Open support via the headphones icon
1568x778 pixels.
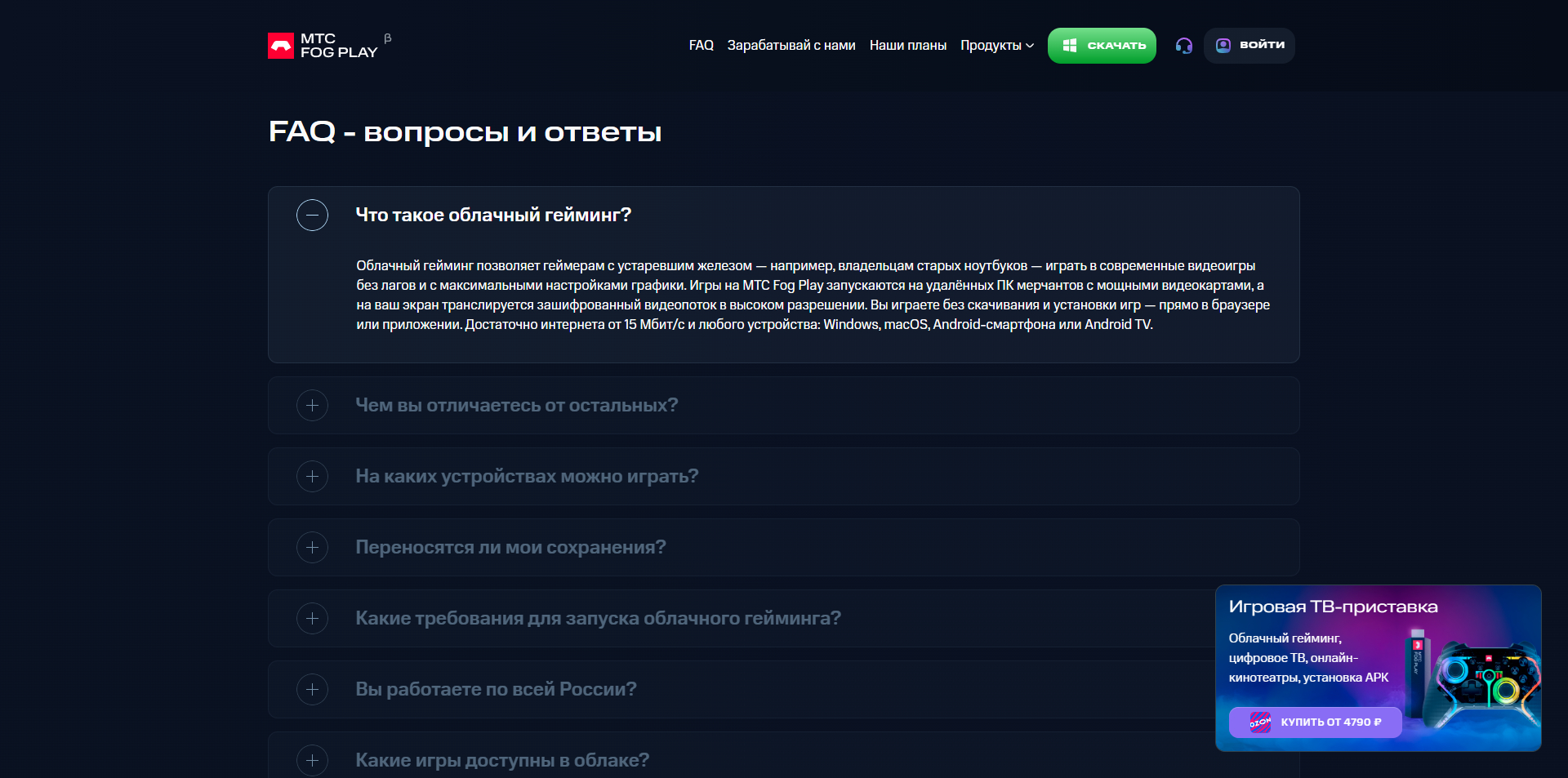(1183, 46)
